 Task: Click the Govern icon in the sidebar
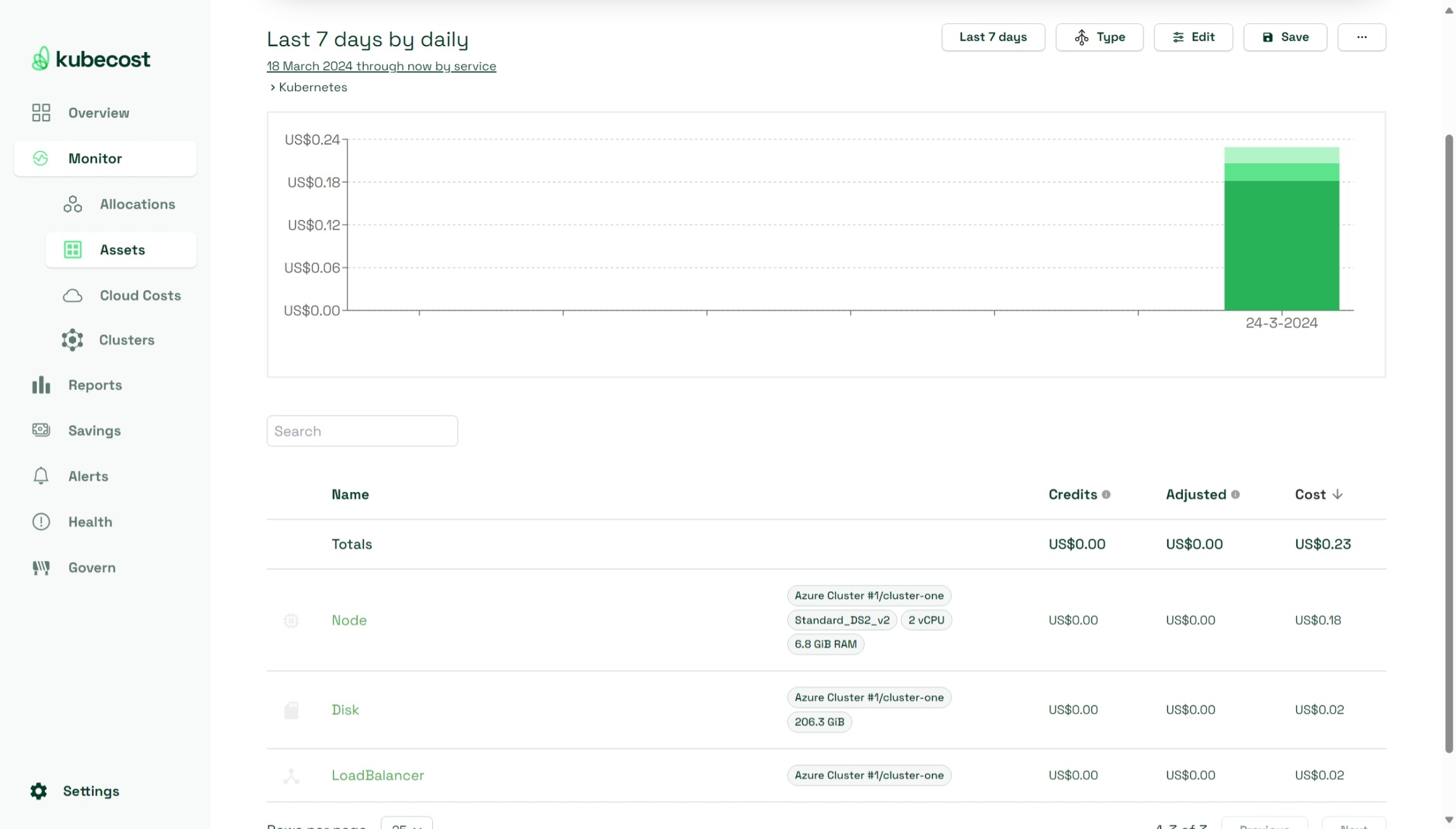pyautogui.click(x=41, y=567)
